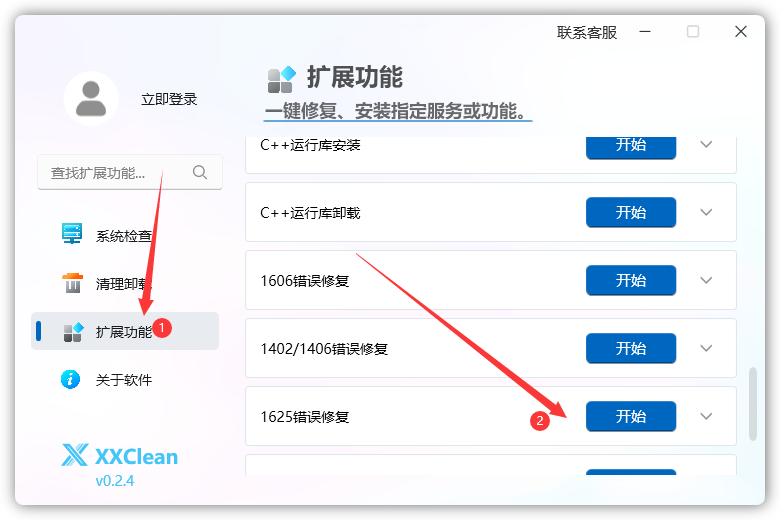Screen dimensions: 780x520
Task: Open the 系统检查 menu item
Action: click(123, 236)
